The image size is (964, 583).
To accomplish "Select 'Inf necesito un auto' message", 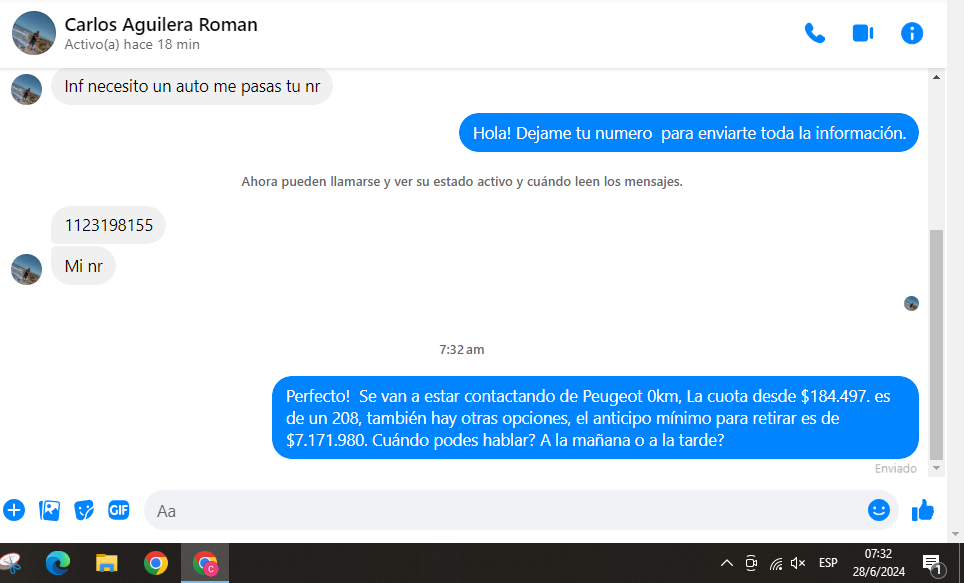I will (192, 86).
